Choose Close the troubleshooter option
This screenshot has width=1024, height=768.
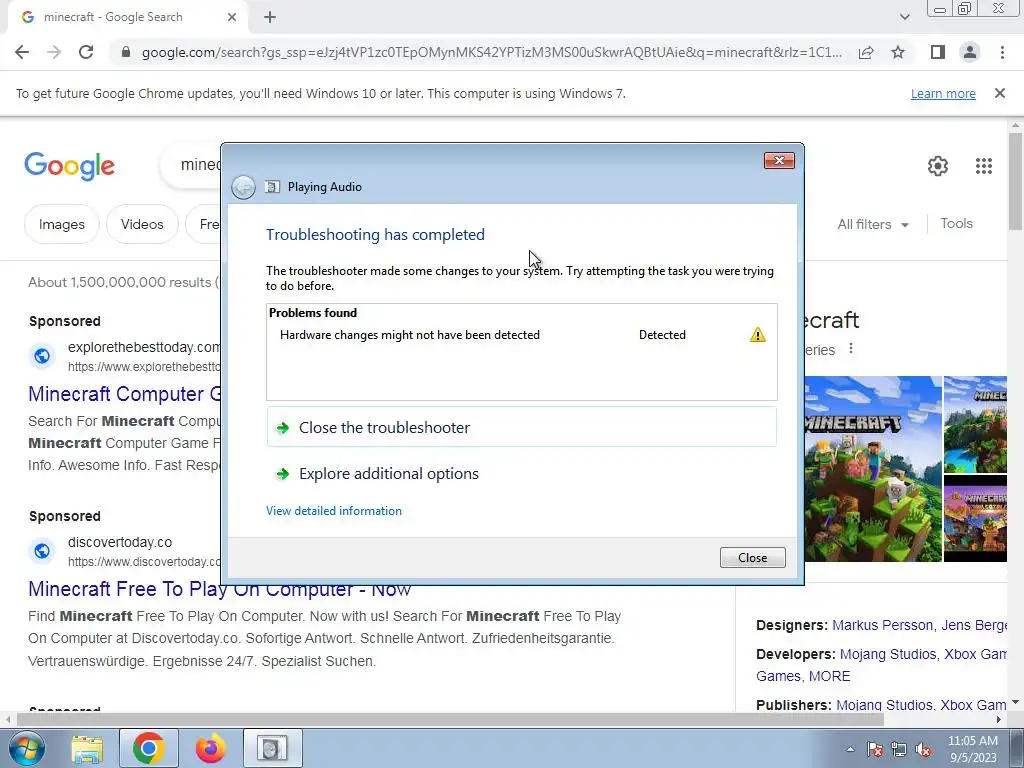[x=521, y=427]
